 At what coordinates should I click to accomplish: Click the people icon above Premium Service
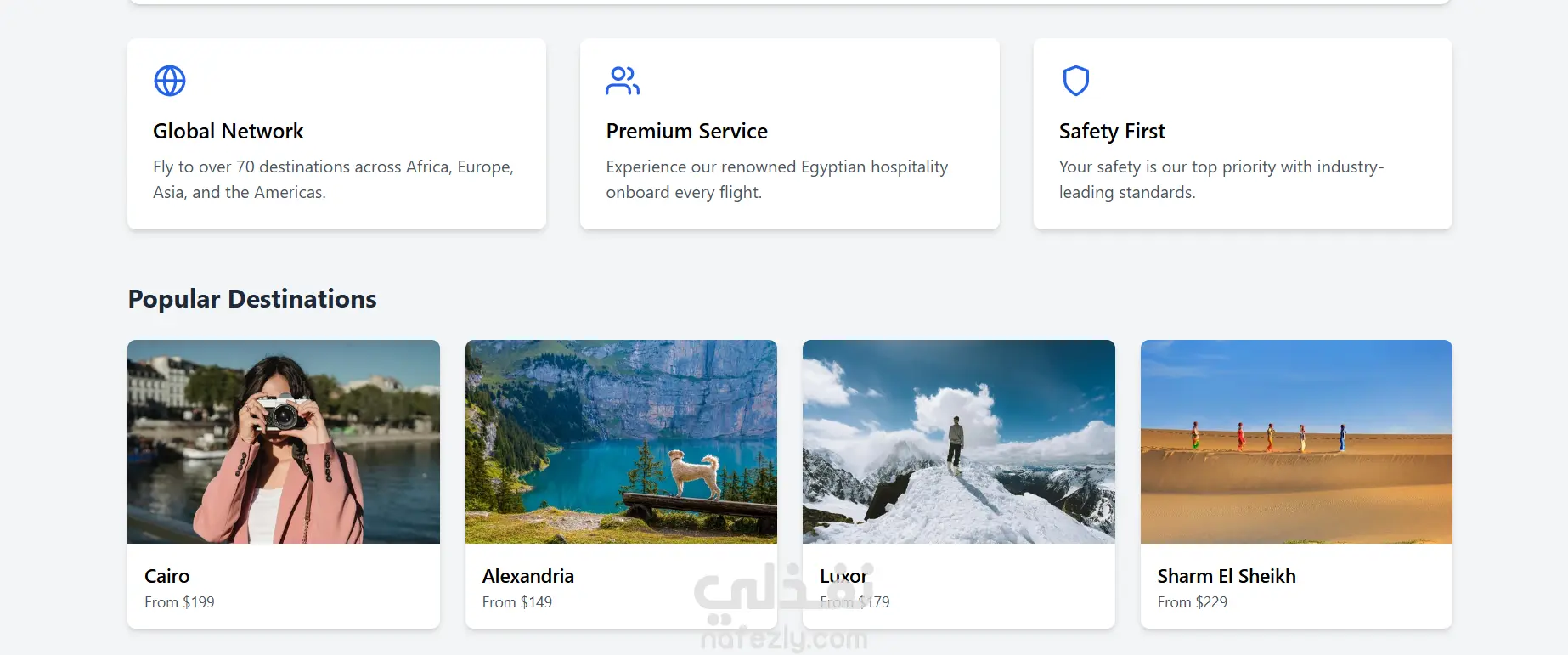[623, 81]
